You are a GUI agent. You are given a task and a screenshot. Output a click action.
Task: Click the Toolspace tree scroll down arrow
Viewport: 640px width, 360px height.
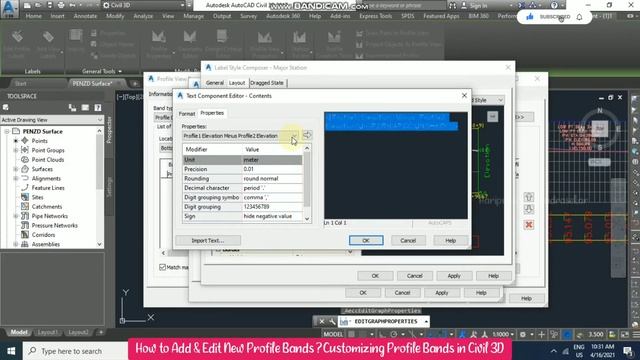(x=99, y=244)
